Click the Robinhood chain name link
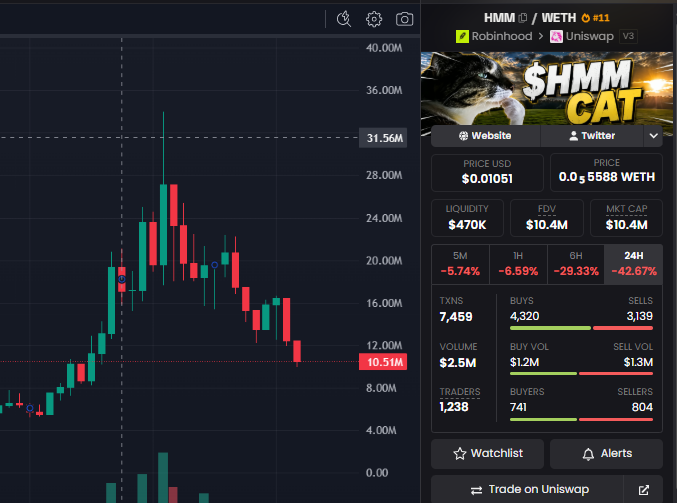 (502, 36)
